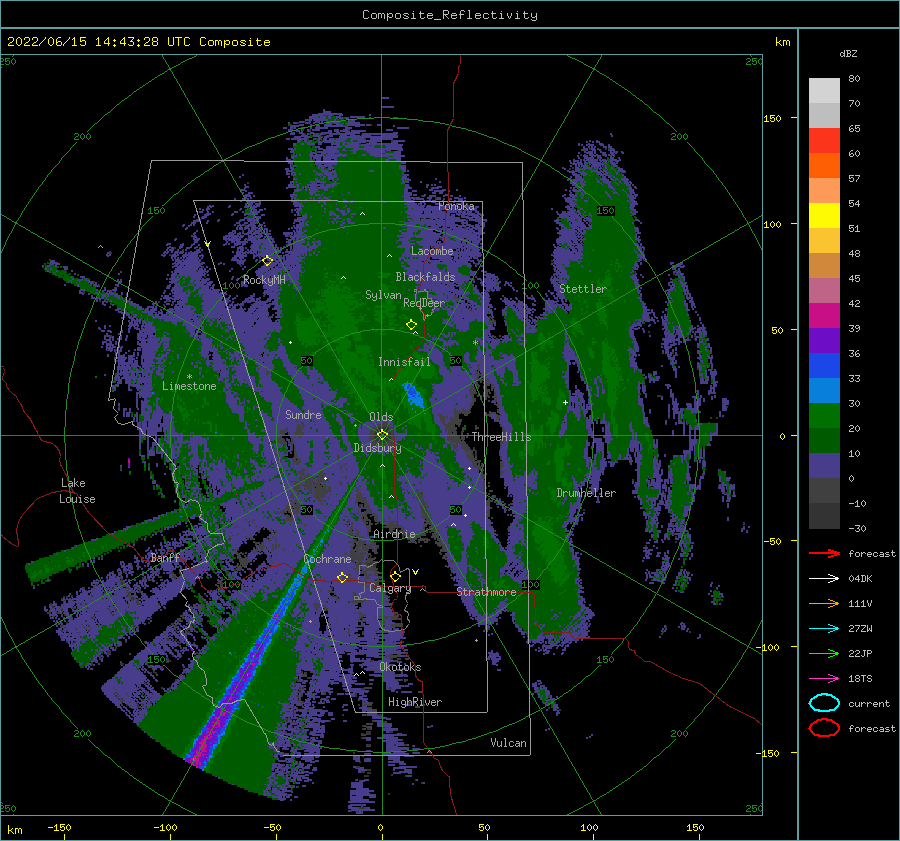Image resolution: width=900 pixels, height=841 pixels.
Task: Click the magenta beam spike end southwest
Action: pyautogui.click(x=196, y=758)
